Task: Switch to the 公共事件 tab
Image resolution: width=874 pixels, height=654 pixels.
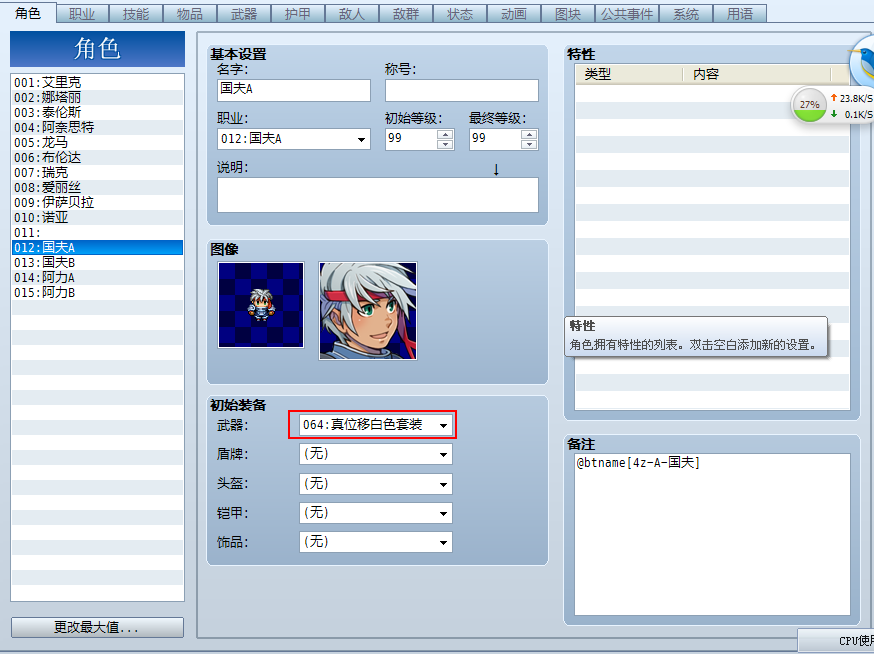Action: (627, 14)
